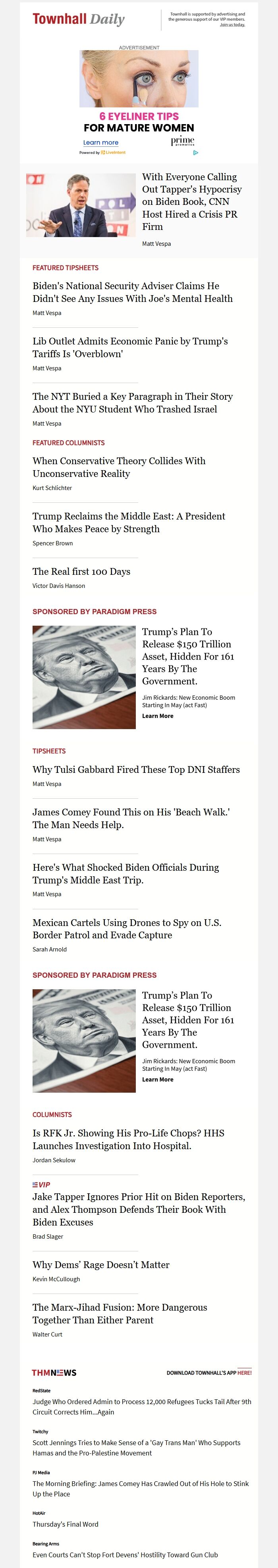Click Learn More under first Paradigm Press ad
278x1568 pixels.
pyautogui.click(x=158, y=716)
